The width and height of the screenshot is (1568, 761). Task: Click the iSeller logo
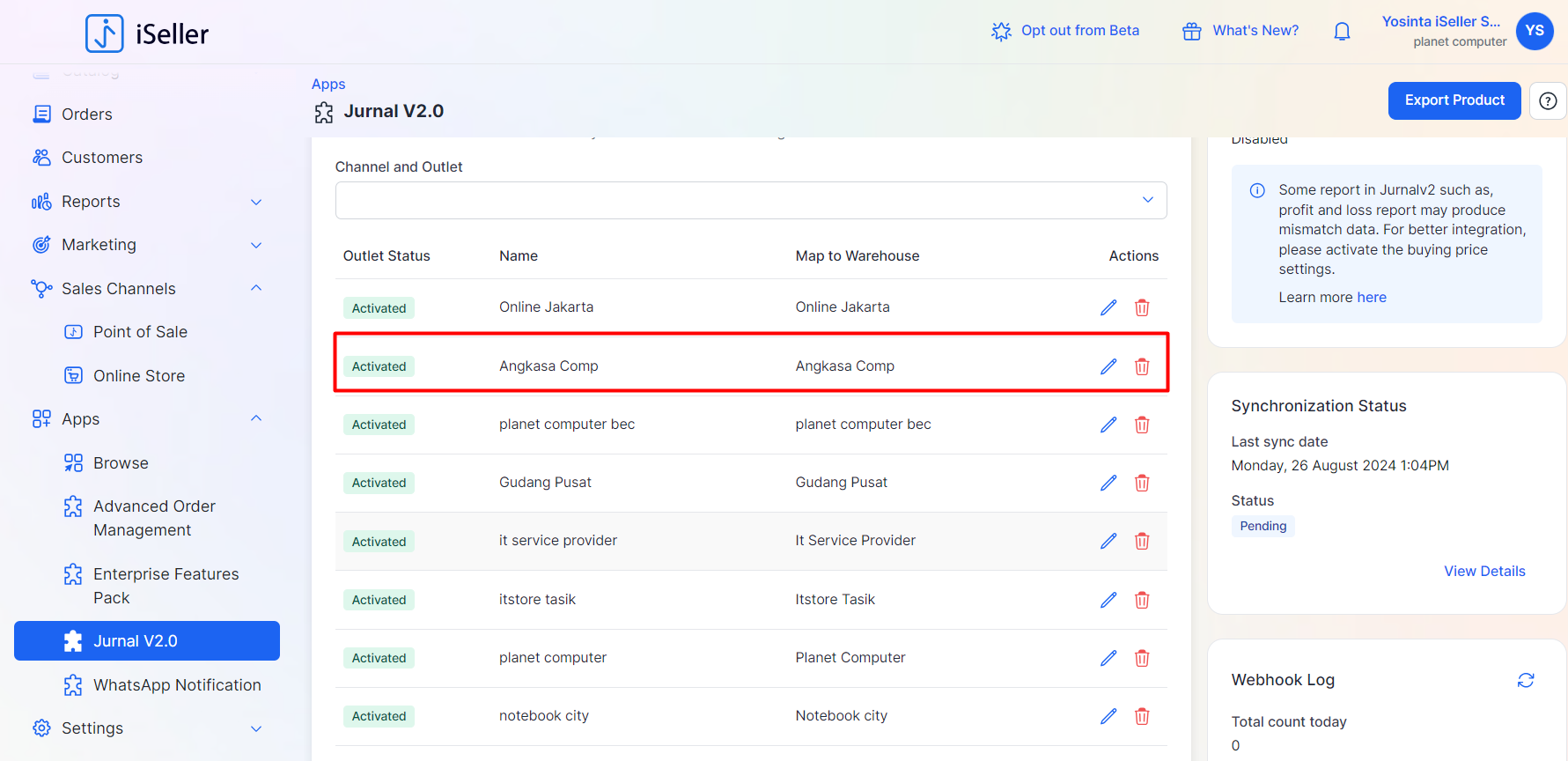click(147, 33)
